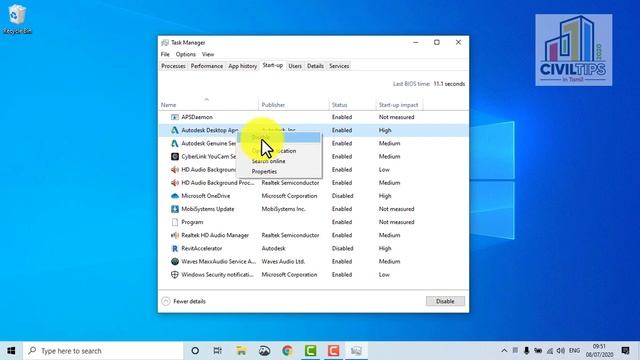Viewport: 640px width, 360px height.
Task: Open the taskbar clock and date
Action: click(599, 351)
